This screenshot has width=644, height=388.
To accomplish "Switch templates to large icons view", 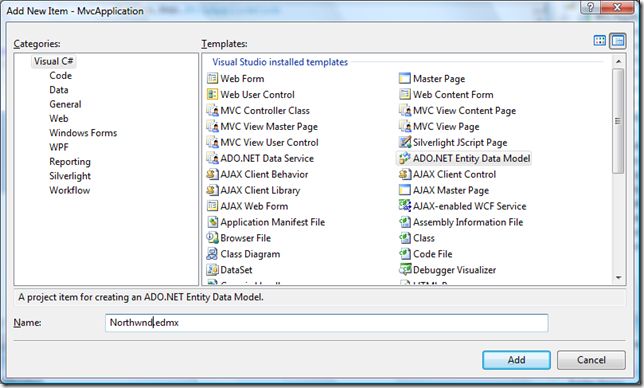I will pos(600,41).
